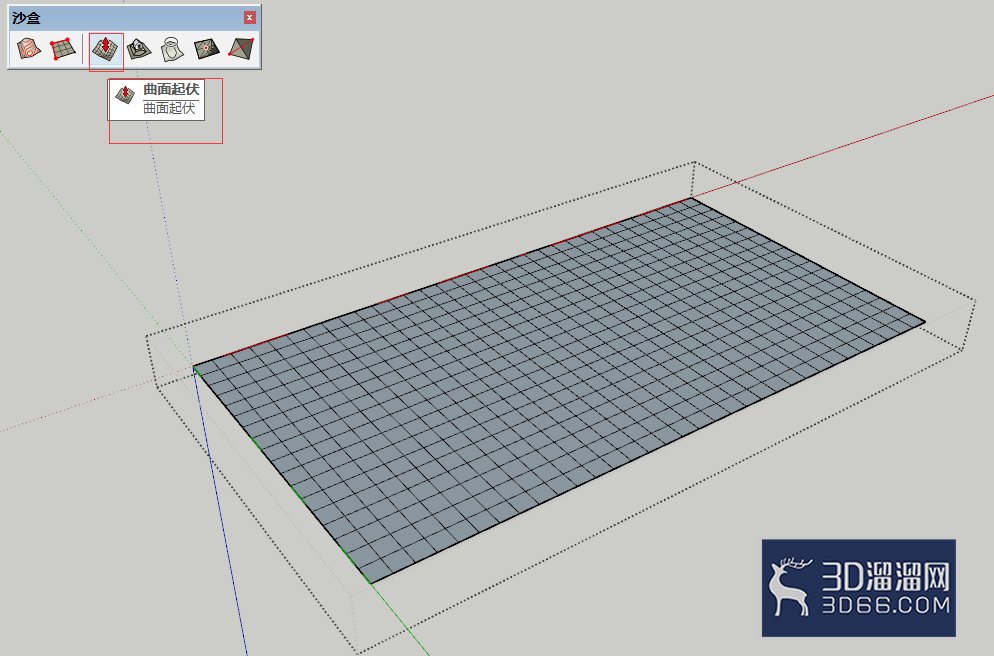Viewport: 994px width, 656px height.
Task: Select the From Contours sandbox tool
Action: (x=29, y=48)
